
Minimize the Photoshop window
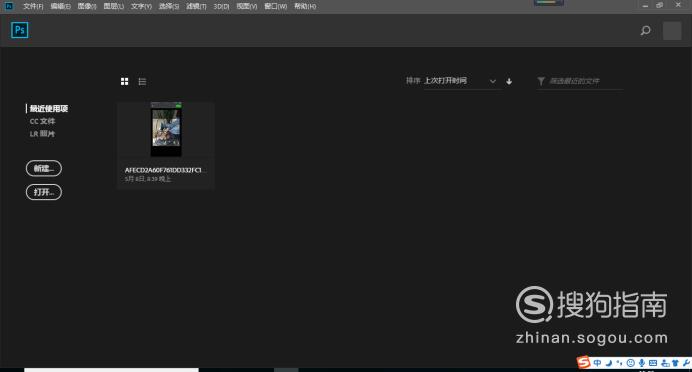coord(645,5)
